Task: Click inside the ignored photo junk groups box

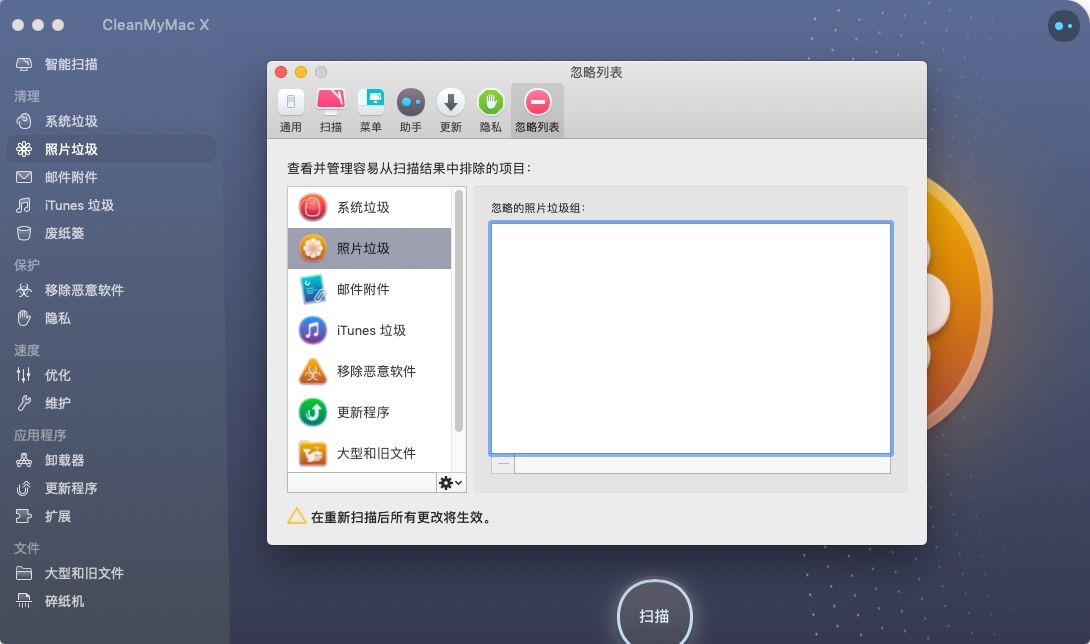Action: pos(690,339)
